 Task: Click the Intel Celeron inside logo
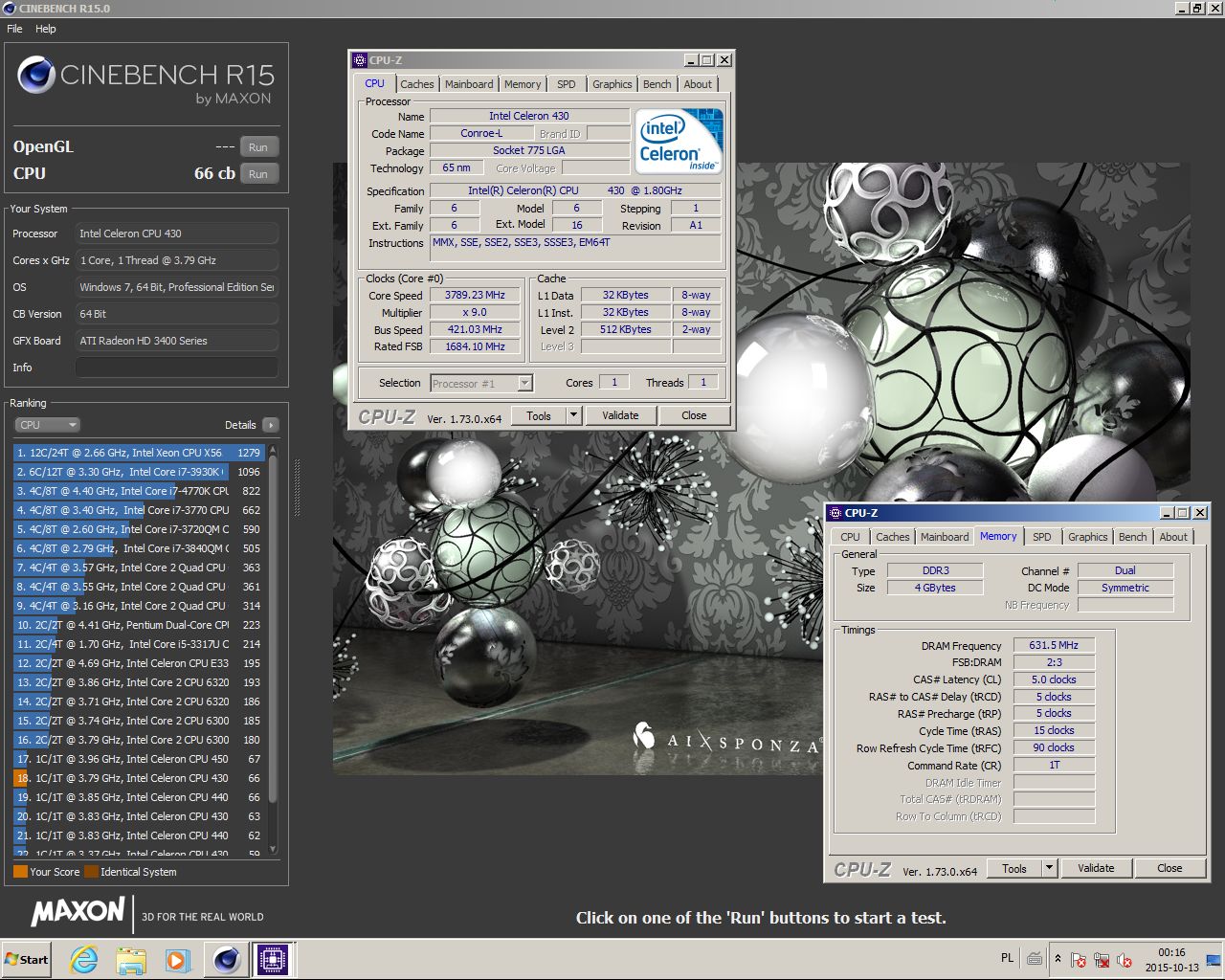[x=679, y=141]
